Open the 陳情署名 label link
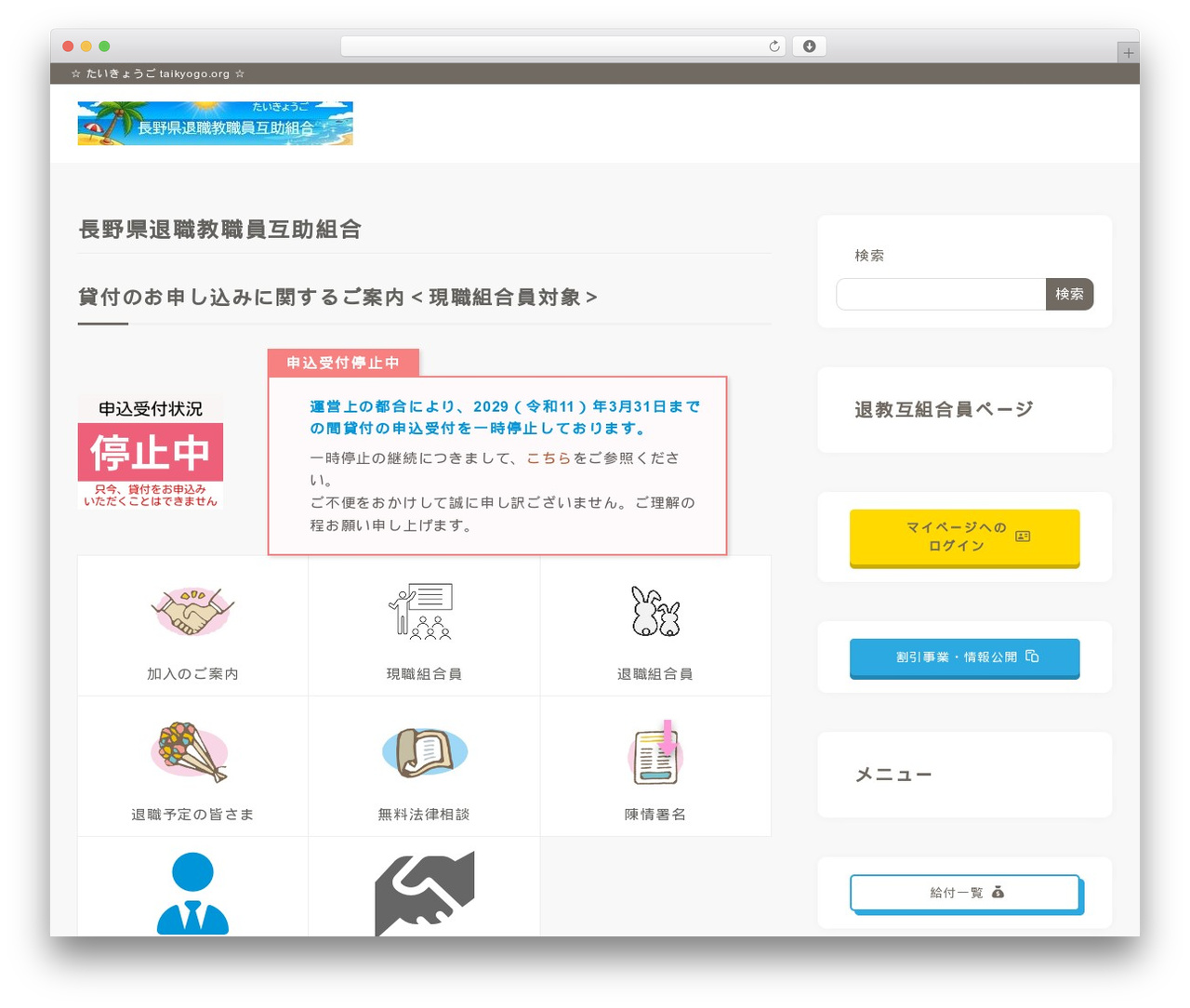This screenshot has height=1008, width=1190. click(x=655, y=815)
